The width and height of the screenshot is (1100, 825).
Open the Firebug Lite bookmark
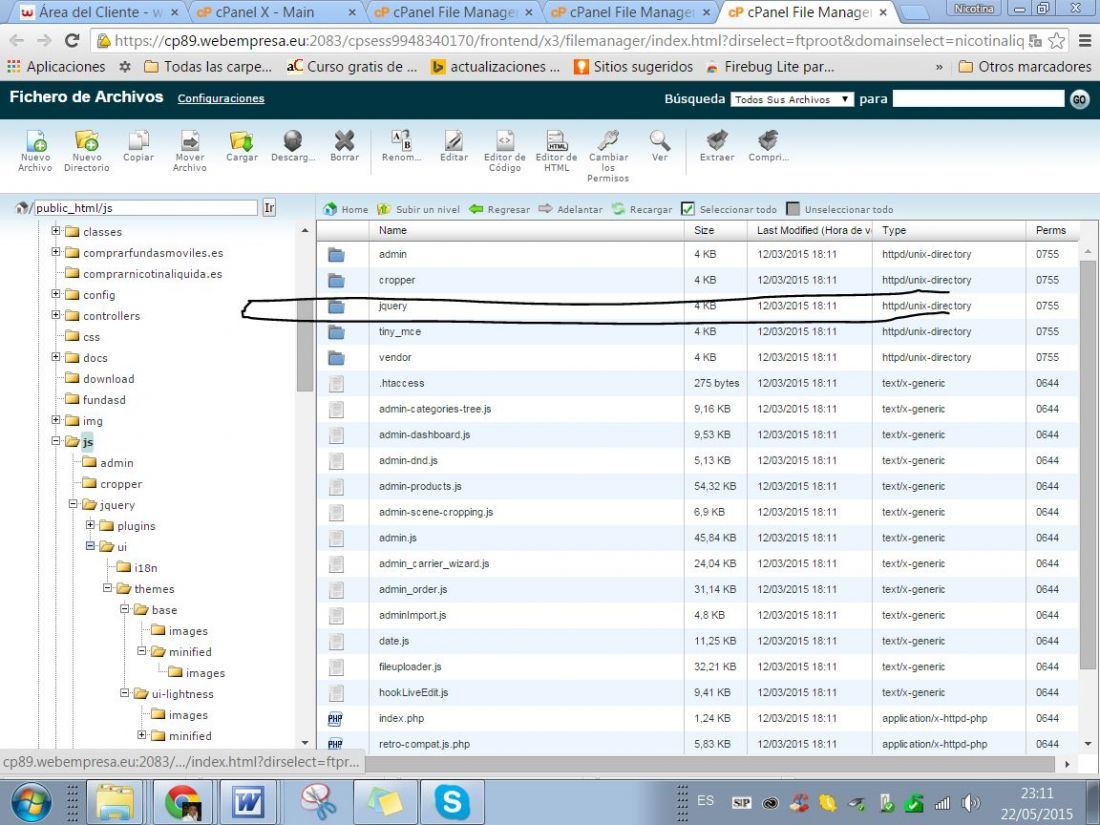click(x=770, y=67)
